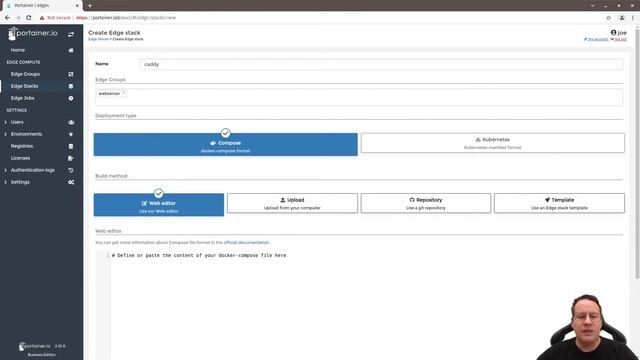
Task: Click the Edge Jobs clock icon
Action: 71,98
